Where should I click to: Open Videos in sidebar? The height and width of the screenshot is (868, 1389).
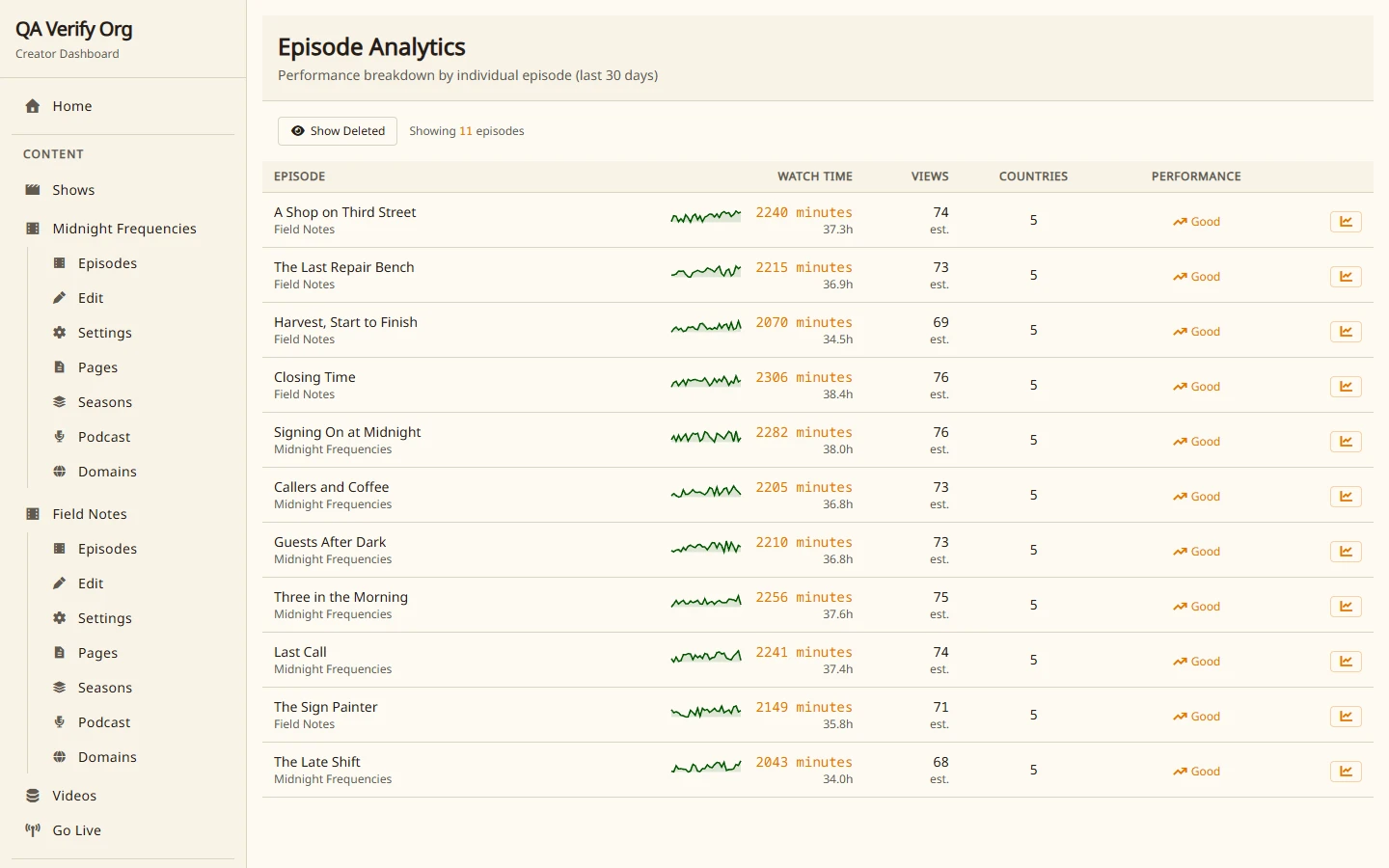coord(123,796)
